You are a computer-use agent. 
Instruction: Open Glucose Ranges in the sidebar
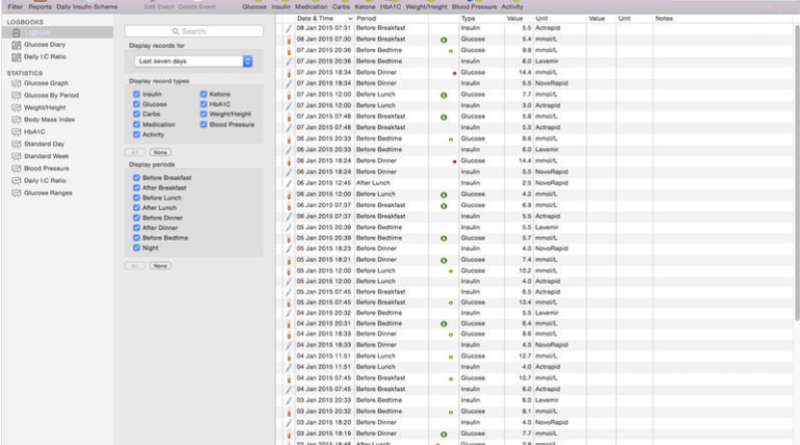47,192
